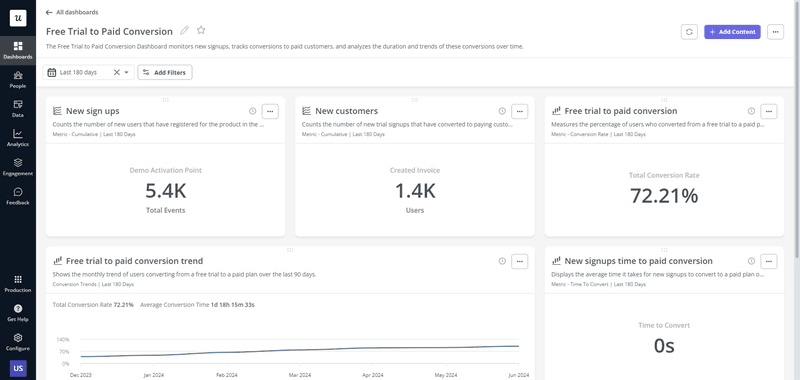800x380 pixels.
Task: Click the clock icon on New customers
Action: pyautogui.click(x=502, y=111)
